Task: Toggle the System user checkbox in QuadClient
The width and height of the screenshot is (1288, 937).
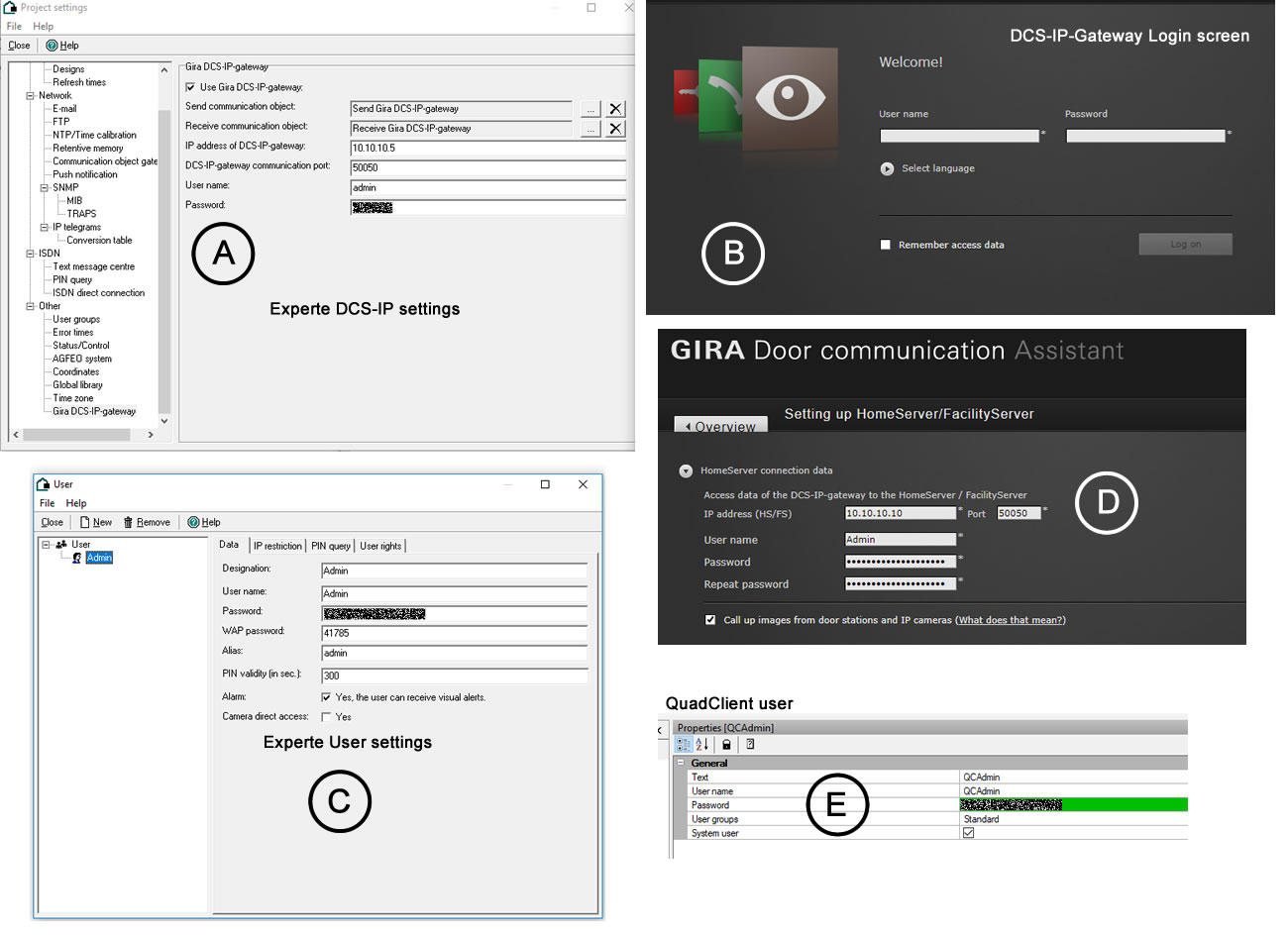Action: 968,833
